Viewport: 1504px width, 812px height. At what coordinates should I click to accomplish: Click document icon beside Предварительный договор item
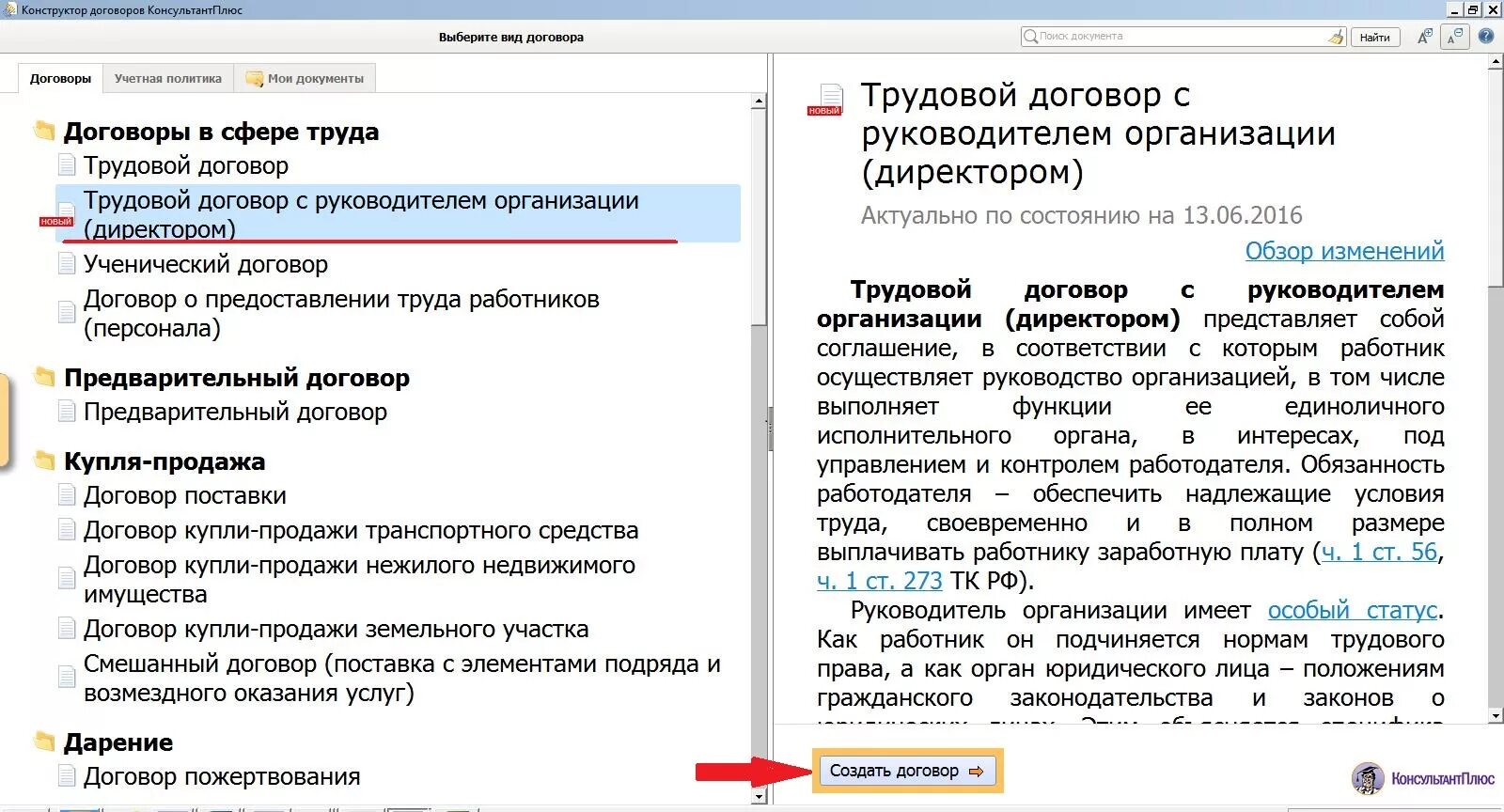pyautogui.click(x=67, y=412)
